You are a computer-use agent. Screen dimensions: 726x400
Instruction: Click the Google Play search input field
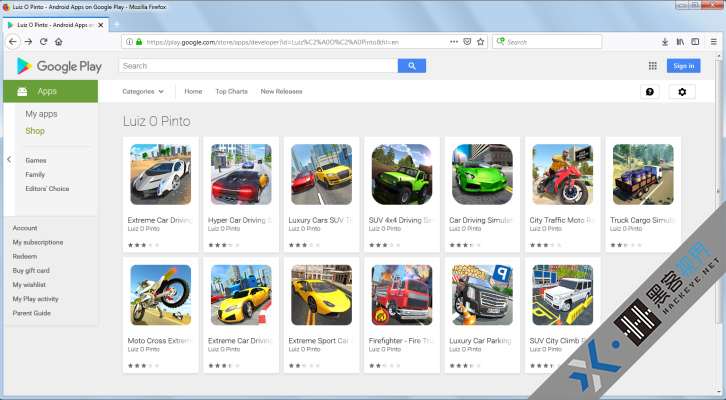(x=258, y=66)
